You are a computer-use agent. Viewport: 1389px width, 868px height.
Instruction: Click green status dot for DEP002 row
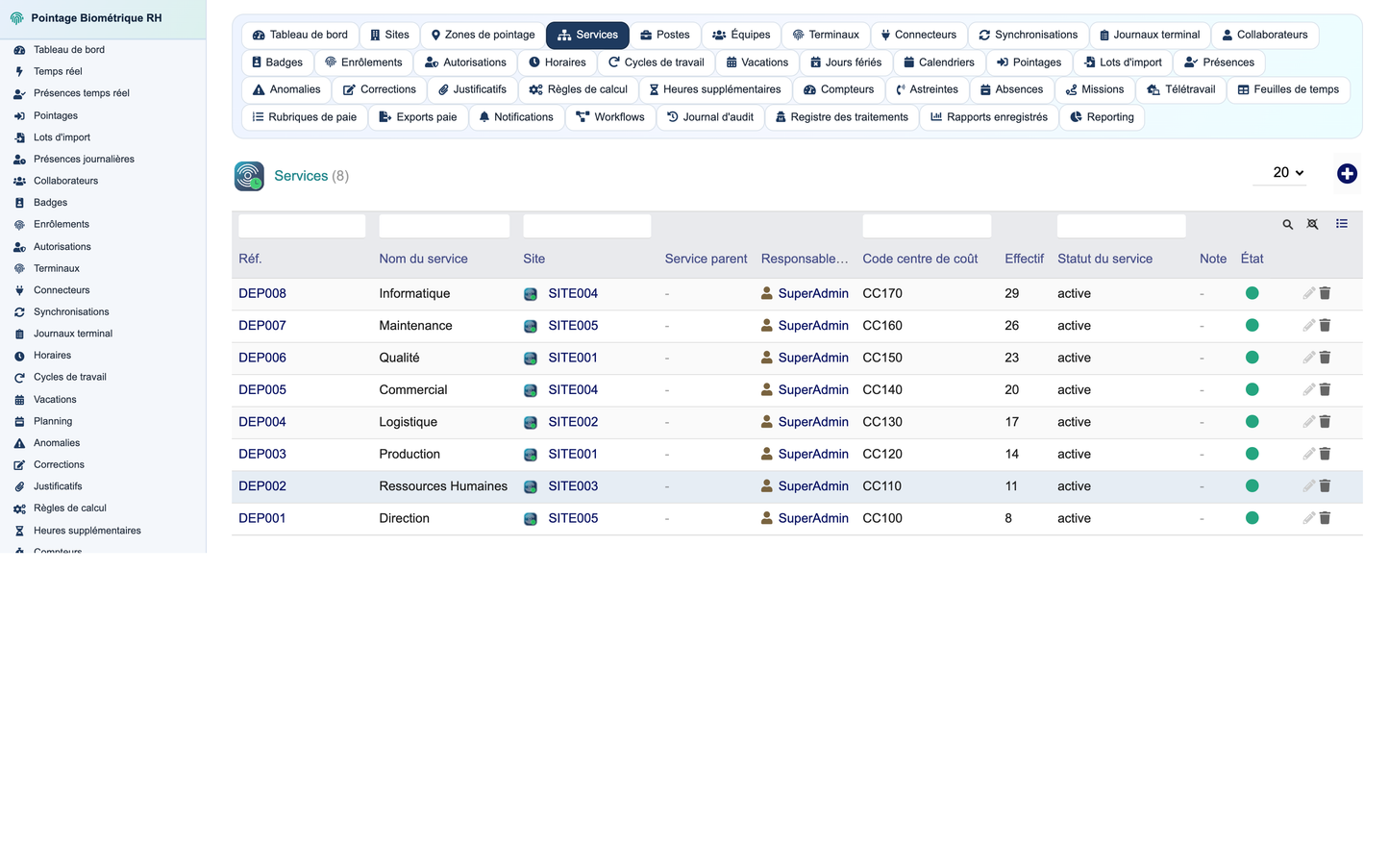pyautogui.click(x=1252, y=486)
